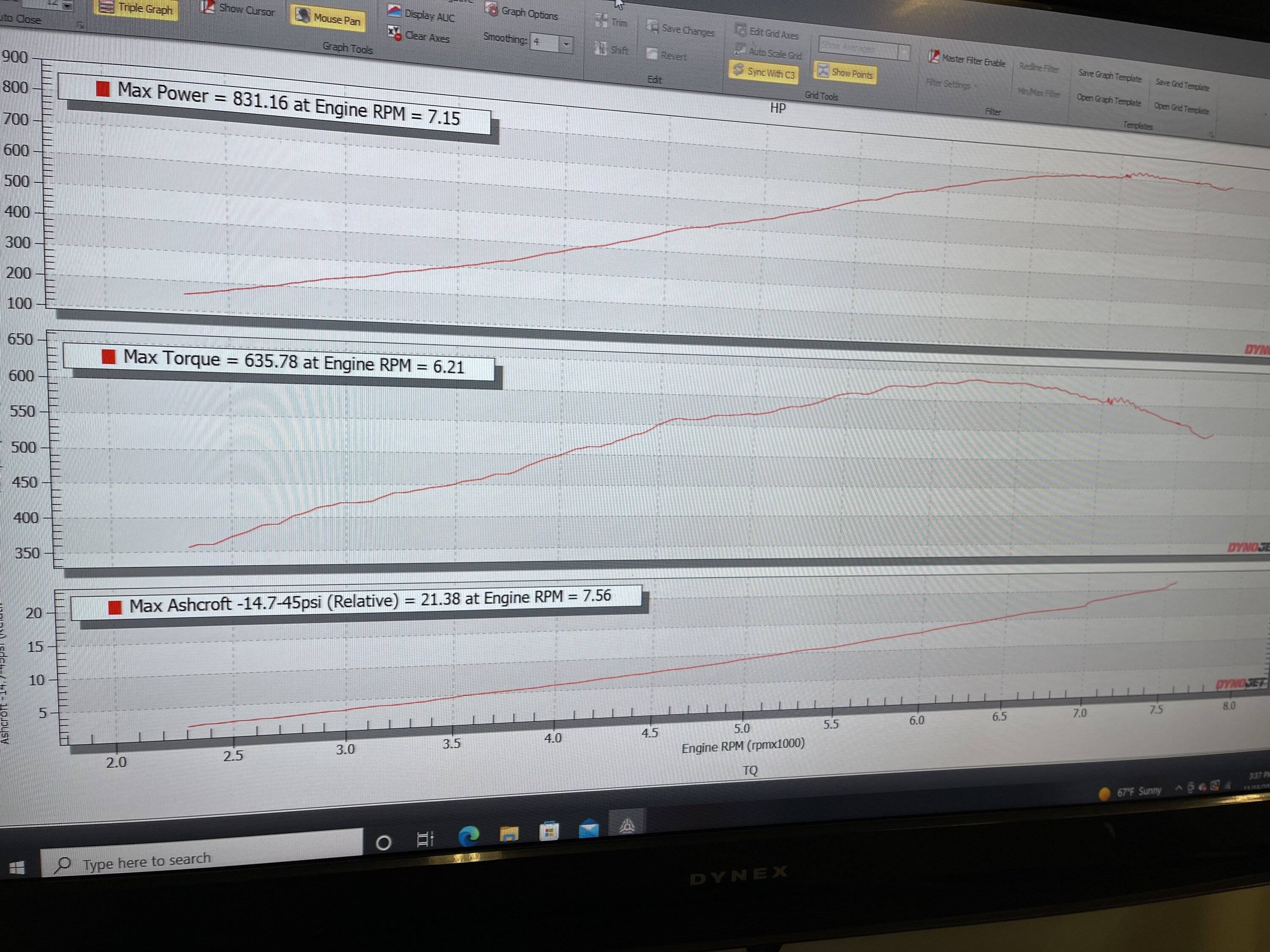Viewport: 1270px width, 952px height.
Task: Click Auto Scale Grid
Action: [x=768, y=52]
